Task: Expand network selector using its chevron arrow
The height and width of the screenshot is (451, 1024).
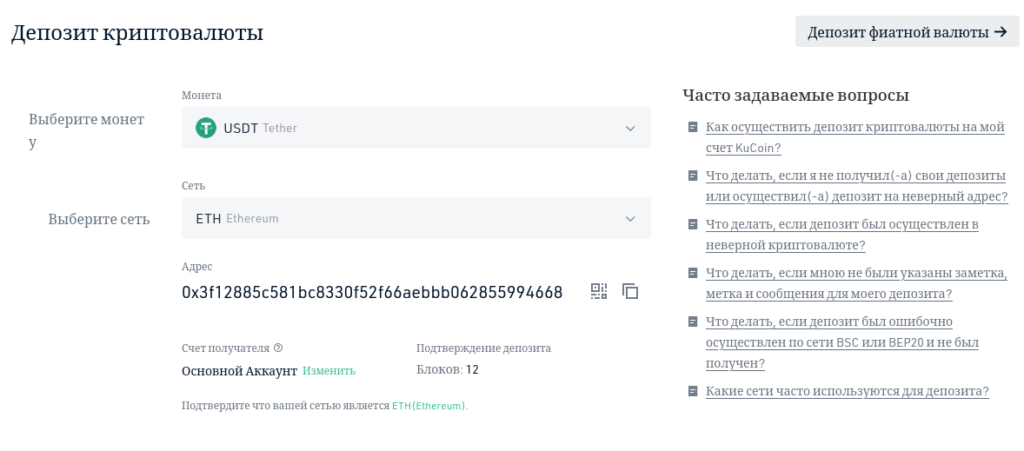Action: pyautogui.click(x=630, y=219)
